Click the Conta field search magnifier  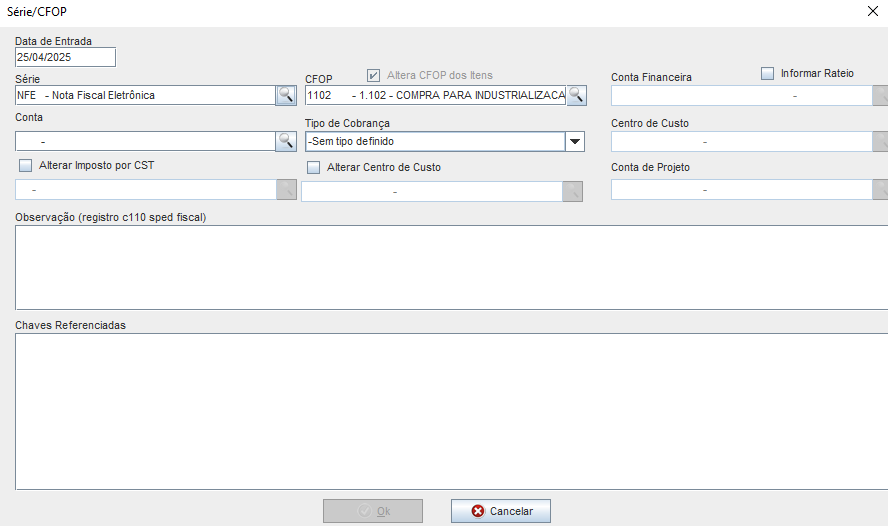pos(286,142)
